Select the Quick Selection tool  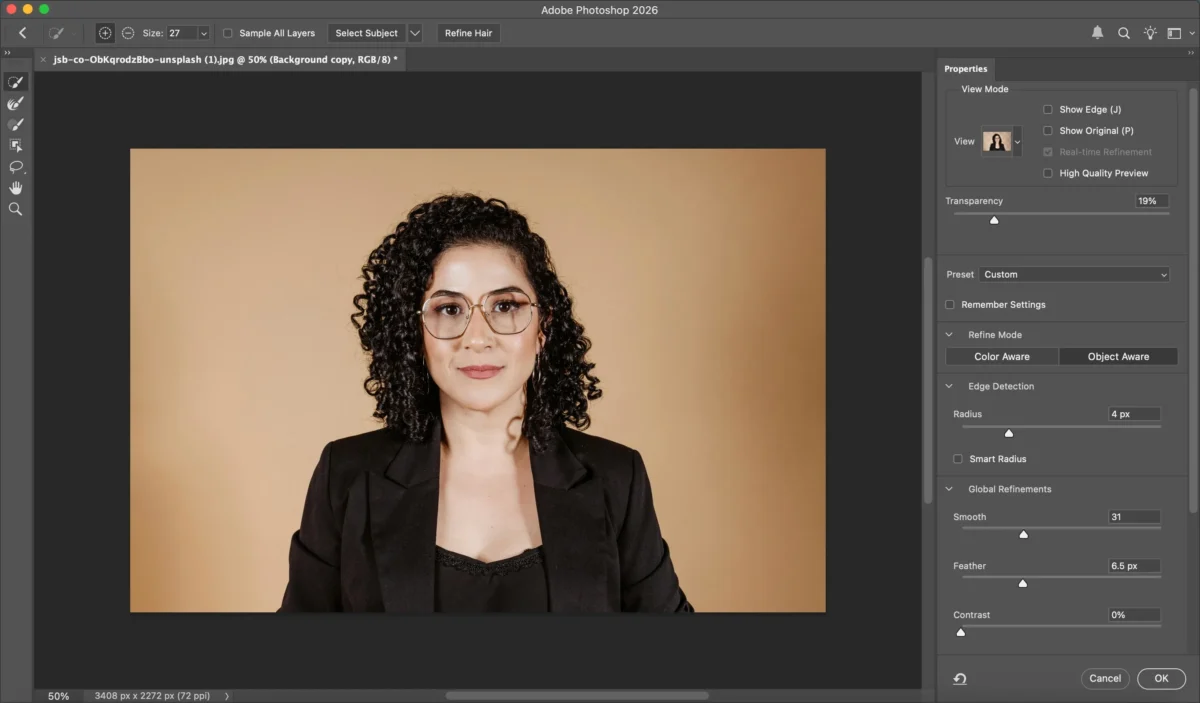[x=15, y=82]
